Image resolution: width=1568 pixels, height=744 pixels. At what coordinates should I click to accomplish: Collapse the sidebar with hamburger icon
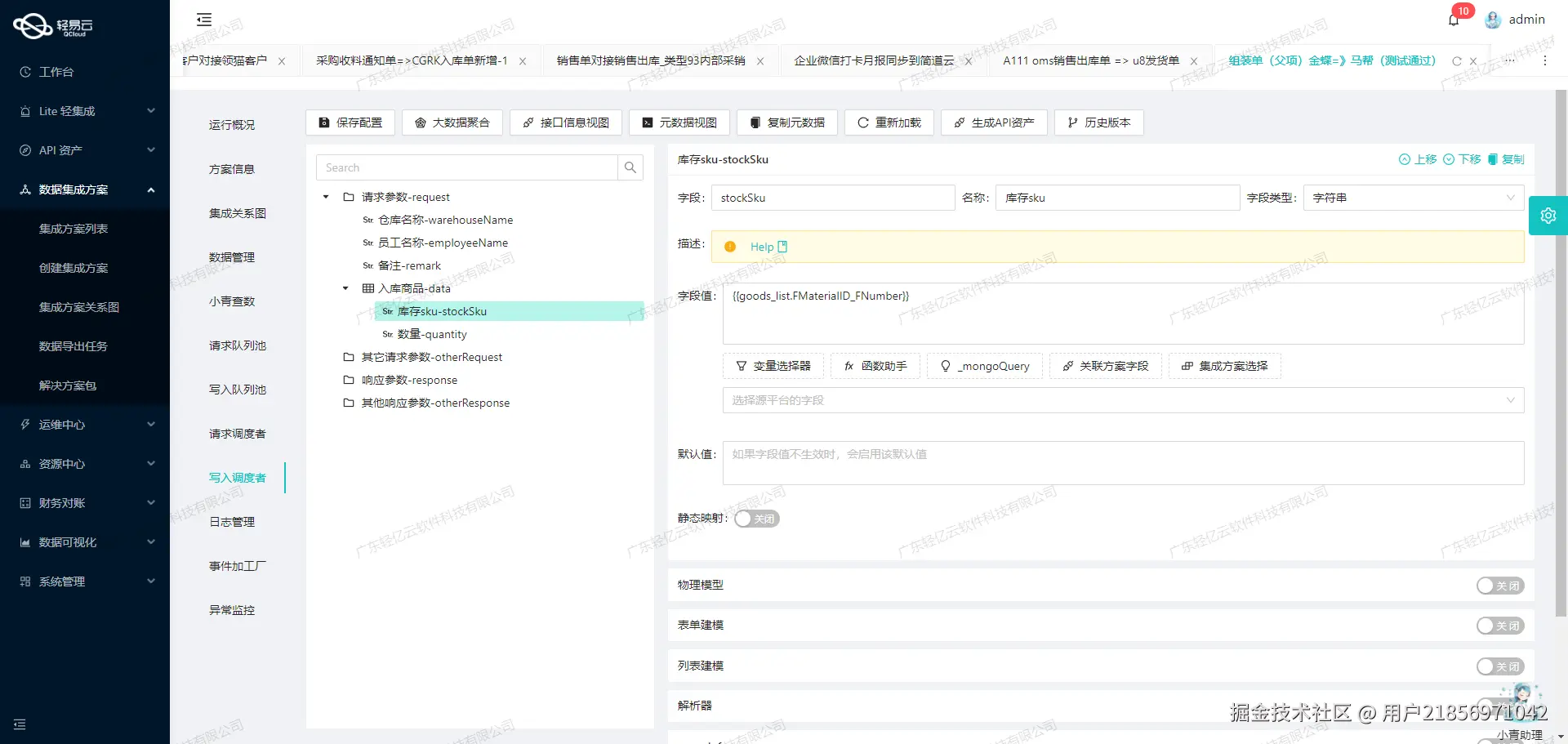203,19
